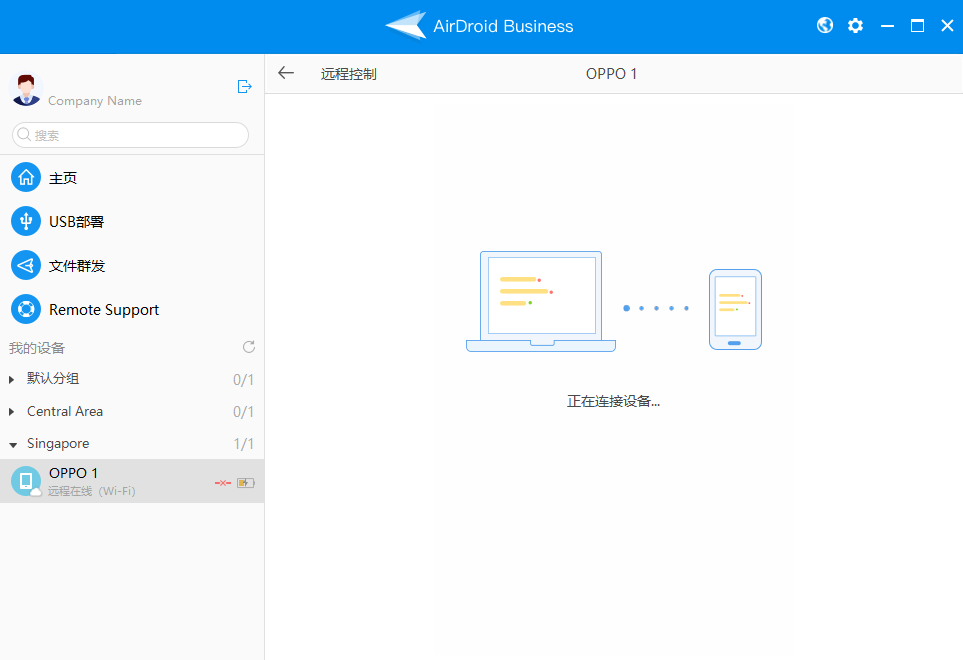Click the 我的设备 section label

pos(37,348)
